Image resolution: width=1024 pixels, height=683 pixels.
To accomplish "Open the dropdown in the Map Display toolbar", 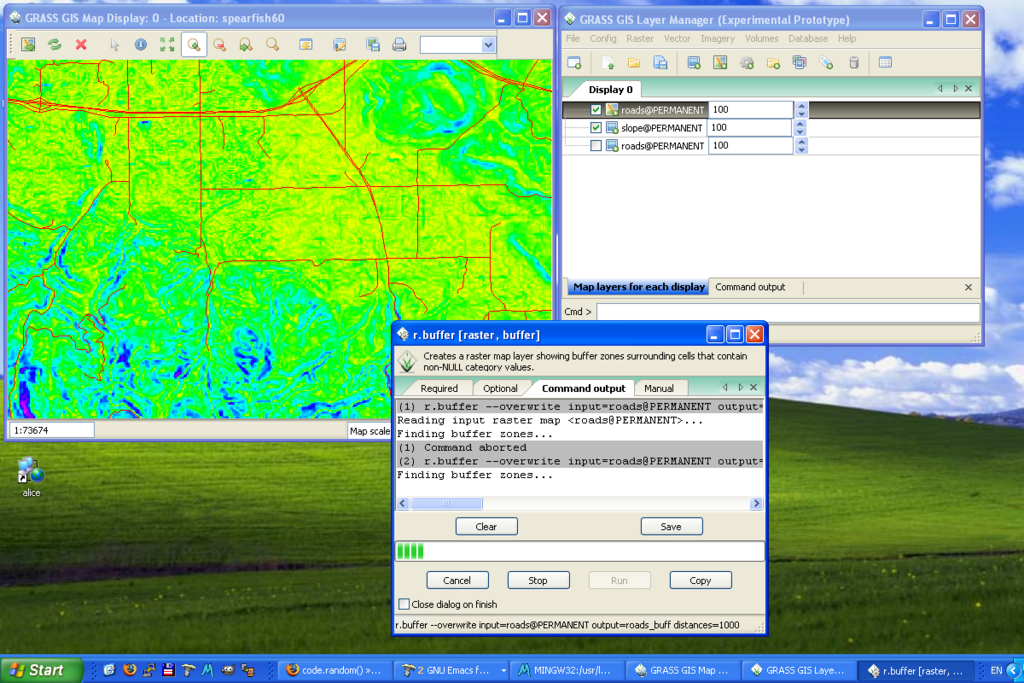I will [488, 45].
